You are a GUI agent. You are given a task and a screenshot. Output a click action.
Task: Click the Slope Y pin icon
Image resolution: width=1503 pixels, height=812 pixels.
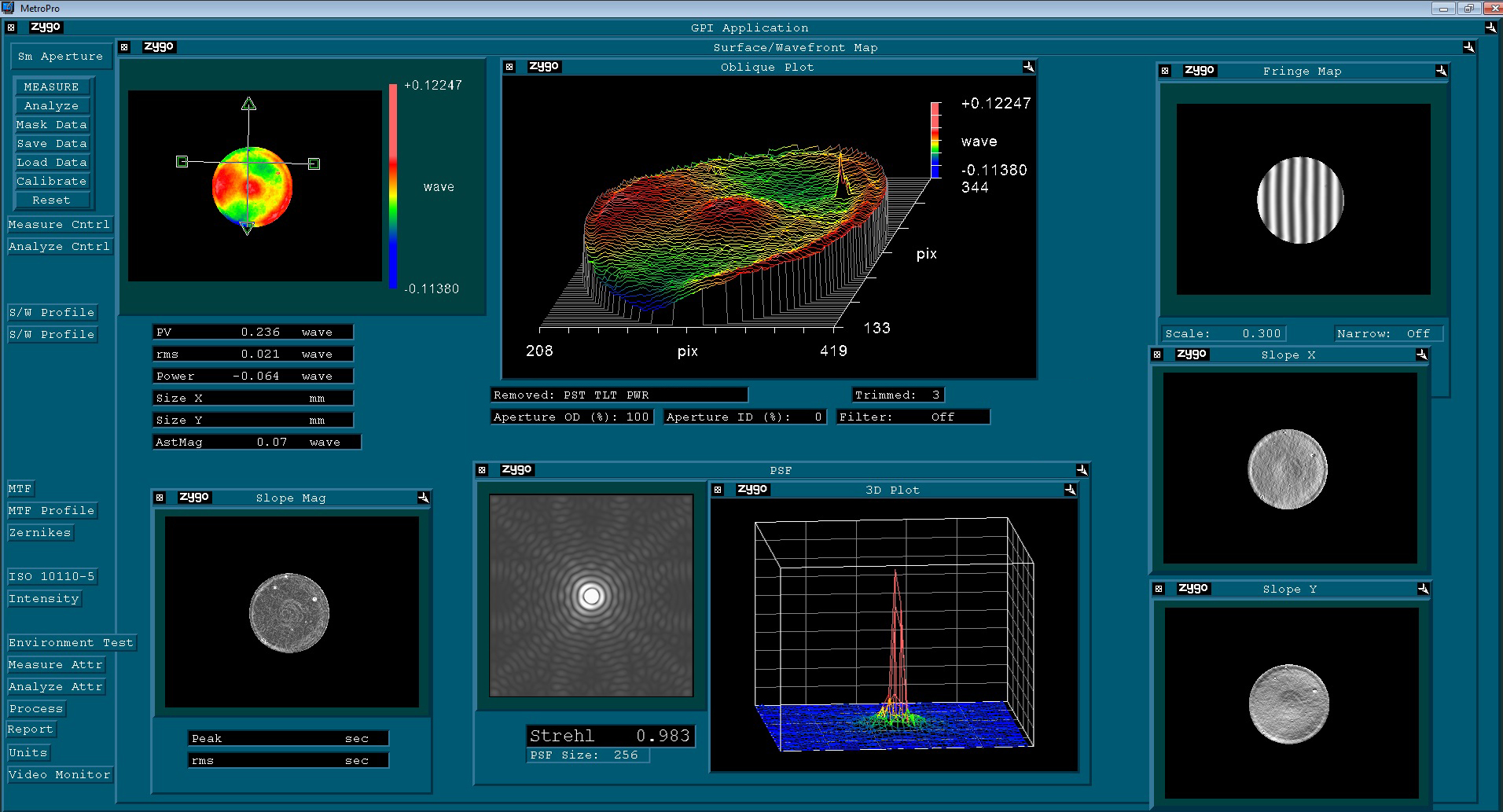1423,589
